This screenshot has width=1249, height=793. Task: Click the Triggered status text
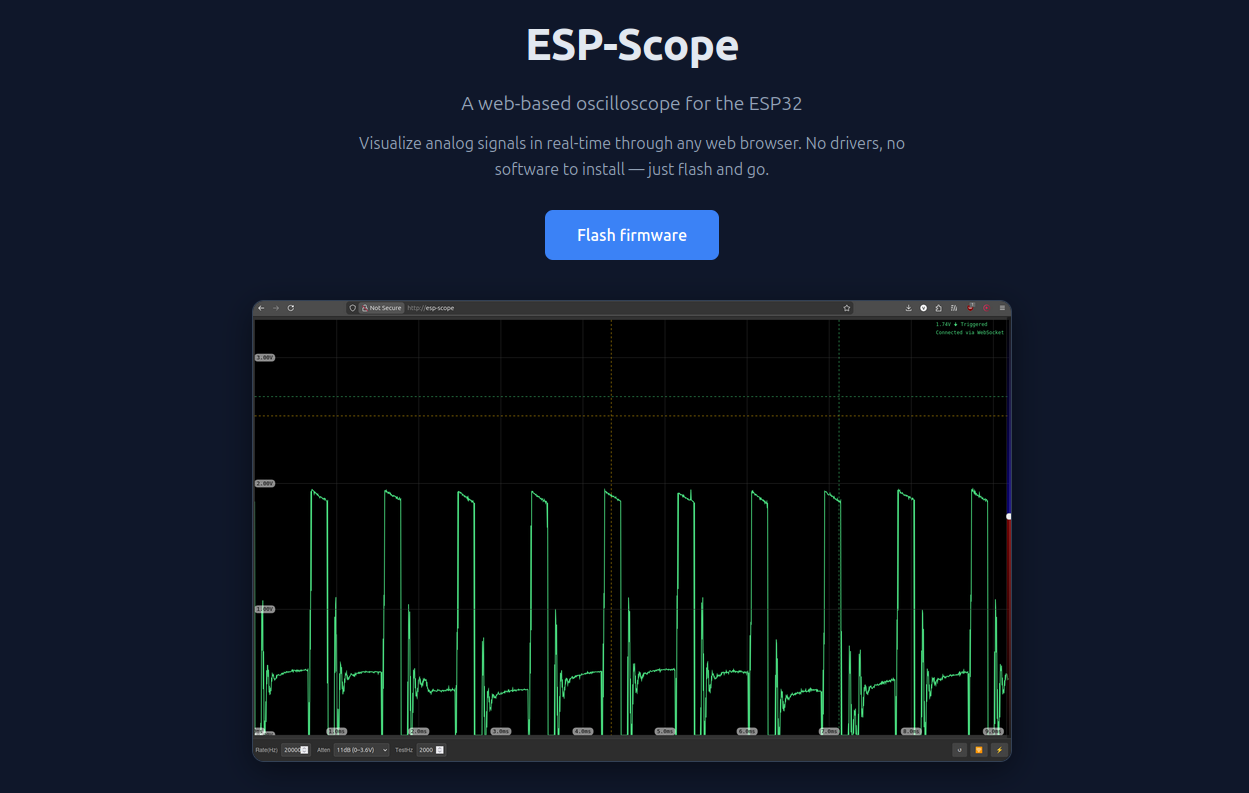coord(972,324)
